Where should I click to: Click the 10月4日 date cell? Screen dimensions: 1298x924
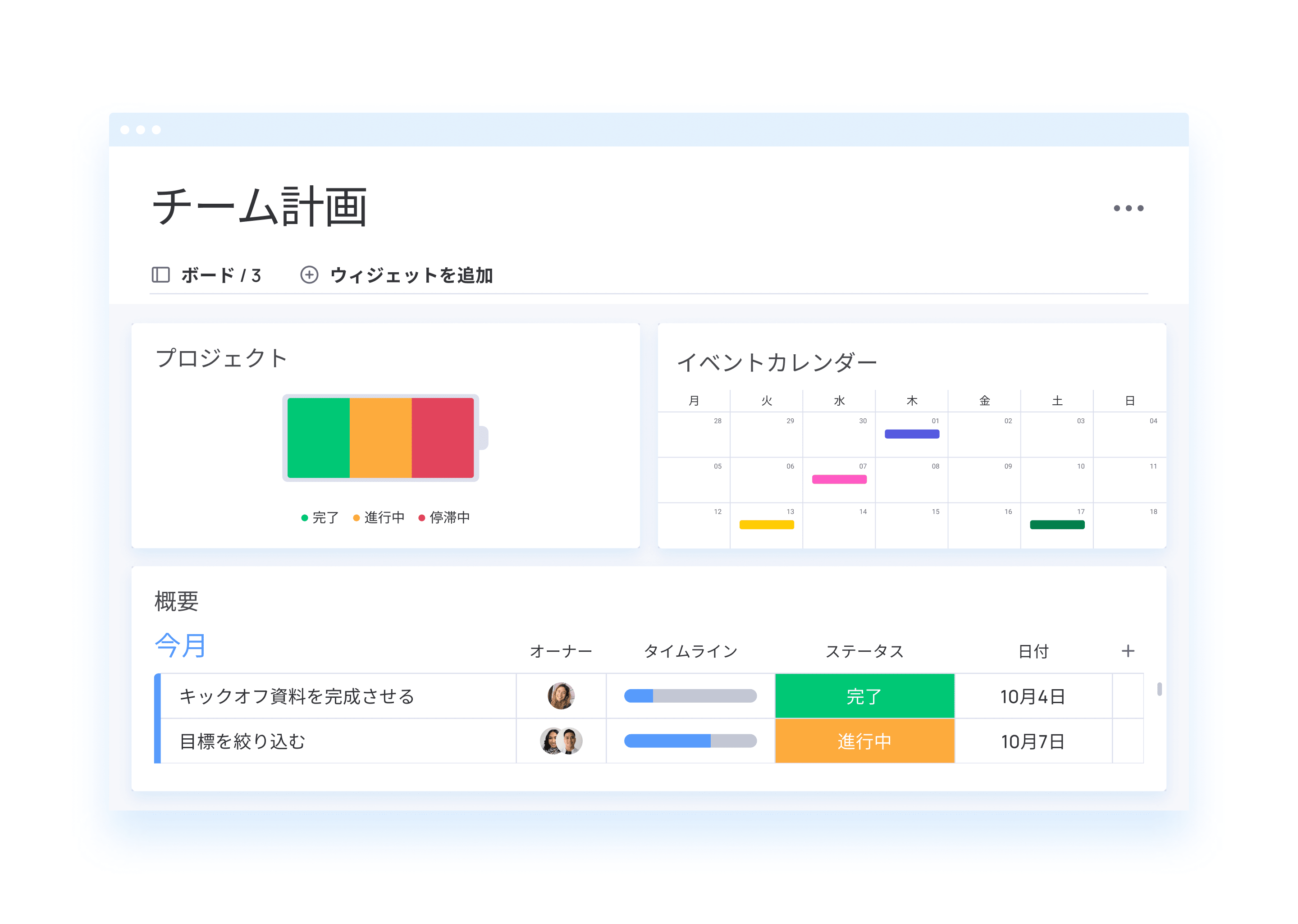[1033, 696]
